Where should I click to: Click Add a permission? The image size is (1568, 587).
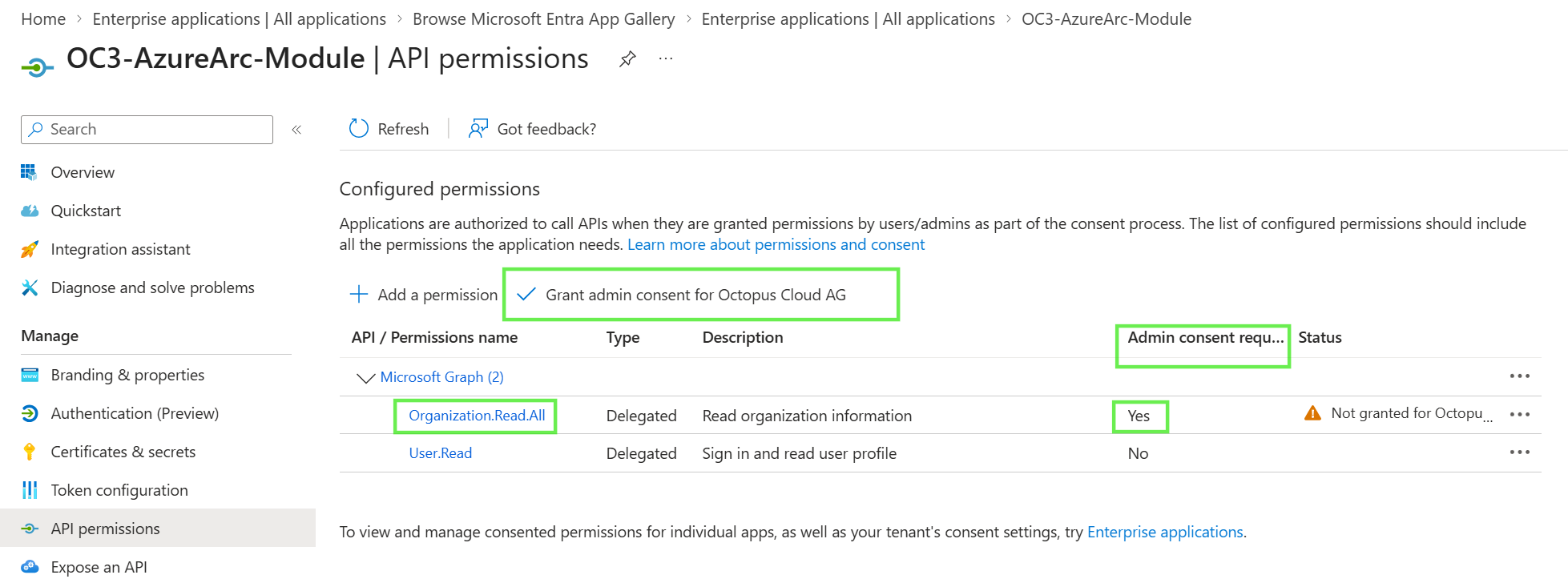coord(423,295)
